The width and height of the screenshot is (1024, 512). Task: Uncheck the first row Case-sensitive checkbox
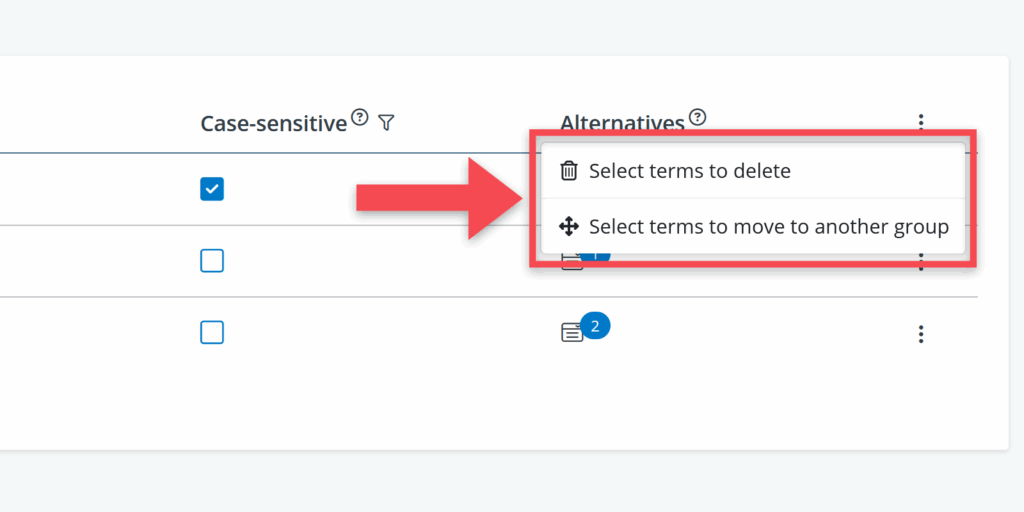(212, 189)
